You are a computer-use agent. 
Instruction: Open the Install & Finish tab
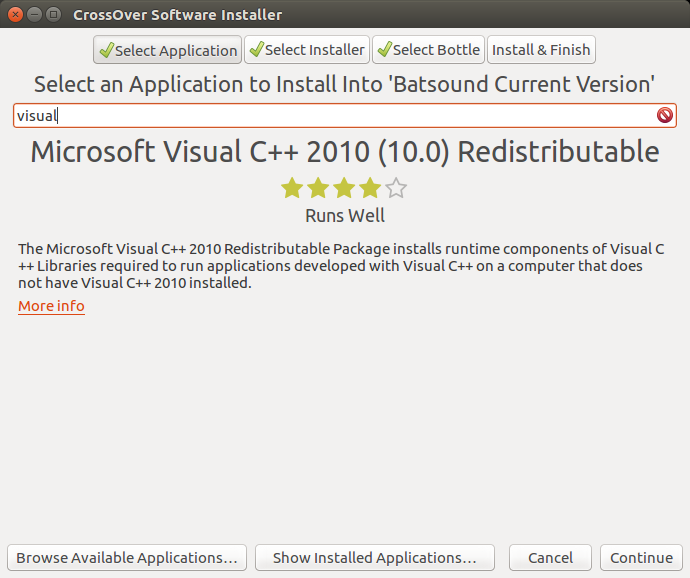point(541,50)
